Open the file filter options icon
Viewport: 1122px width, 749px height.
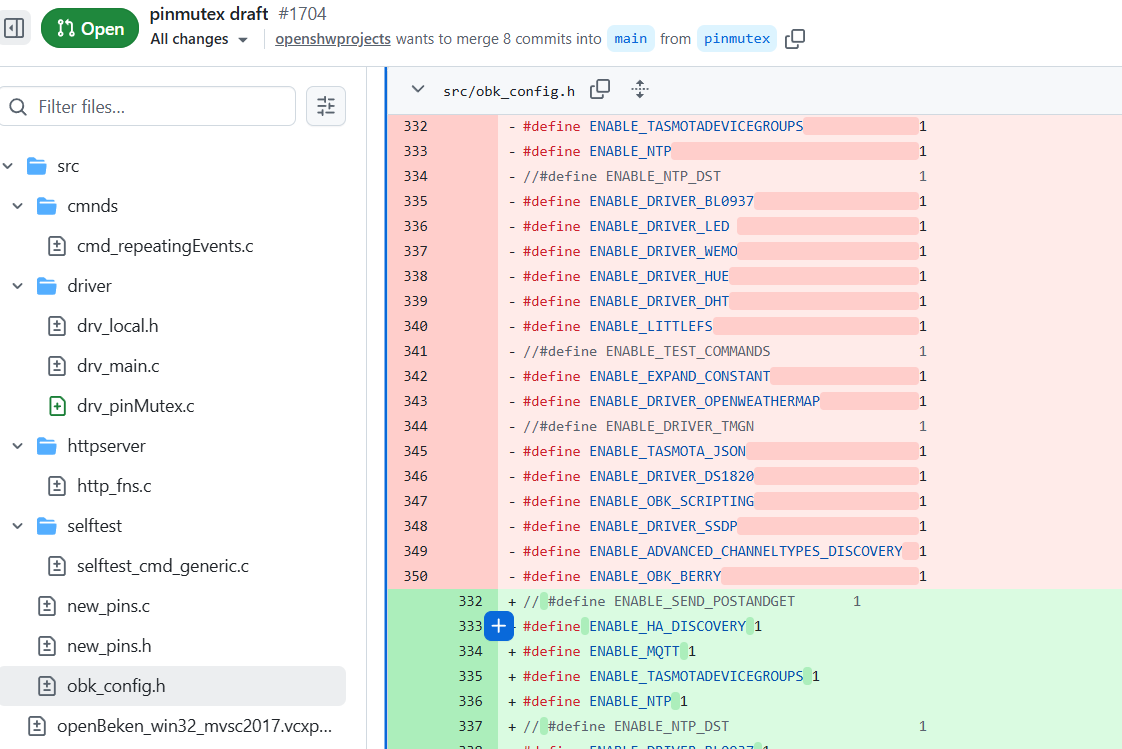(x=326, y=106)
